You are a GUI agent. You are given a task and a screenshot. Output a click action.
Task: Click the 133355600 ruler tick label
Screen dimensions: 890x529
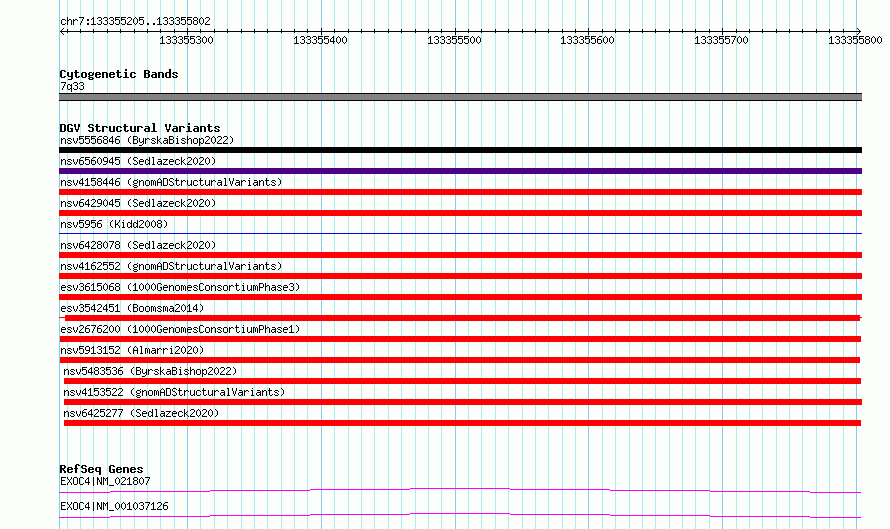coord(587,40)
